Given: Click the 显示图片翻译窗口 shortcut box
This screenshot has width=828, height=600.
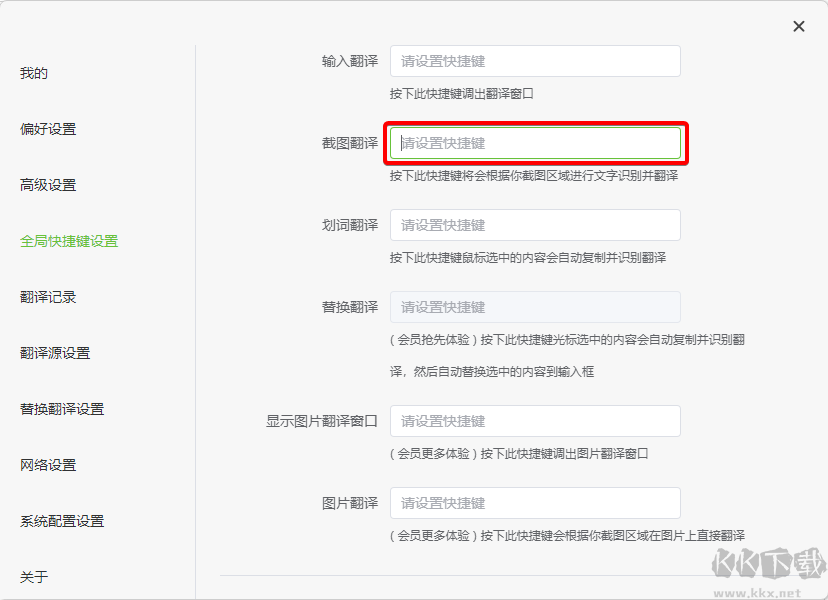Looking at the screenshot, I should click(535, 421).
